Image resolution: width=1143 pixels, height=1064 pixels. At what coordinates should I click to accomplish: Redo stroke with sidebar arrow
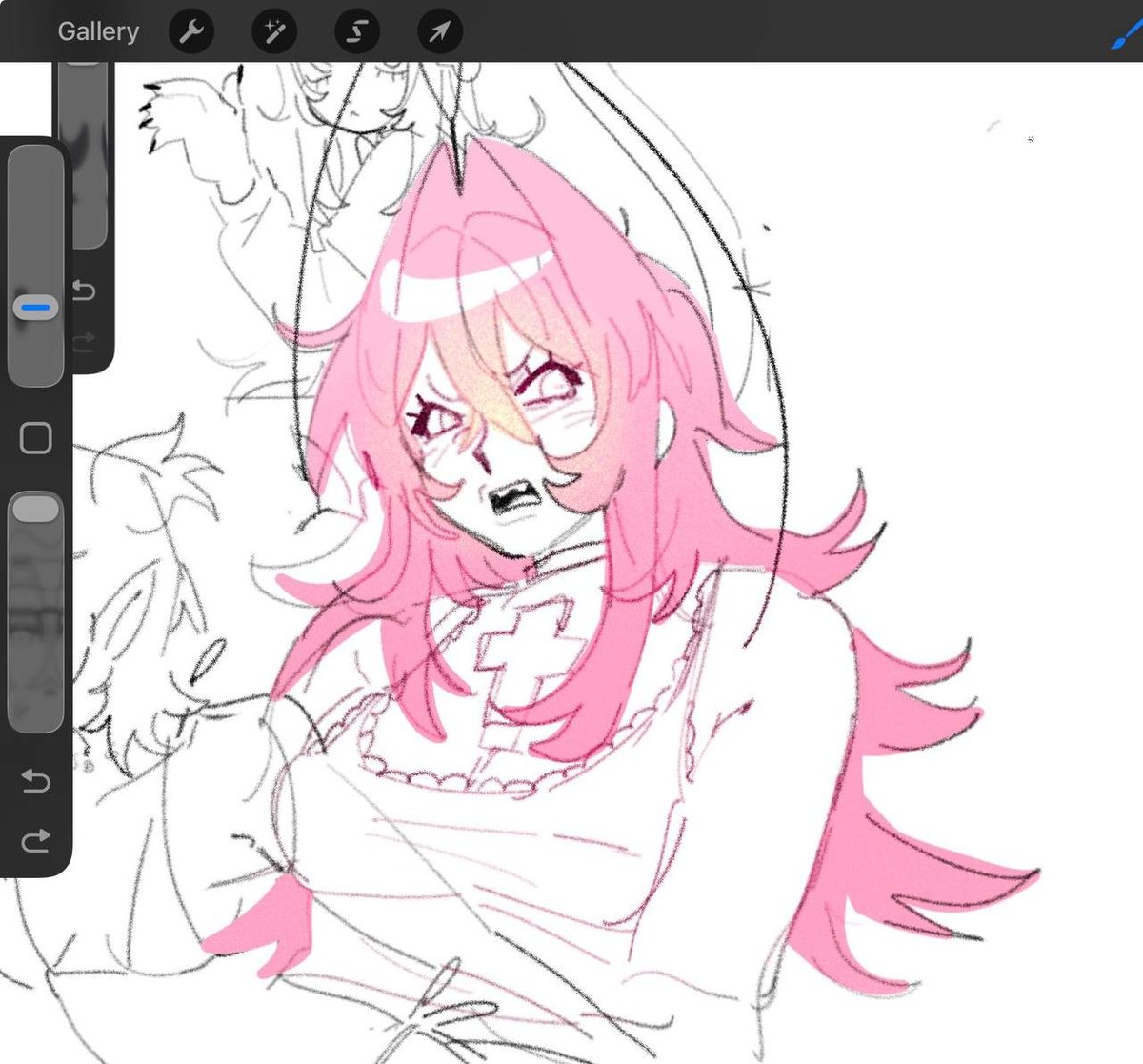[x=35, y=840]
